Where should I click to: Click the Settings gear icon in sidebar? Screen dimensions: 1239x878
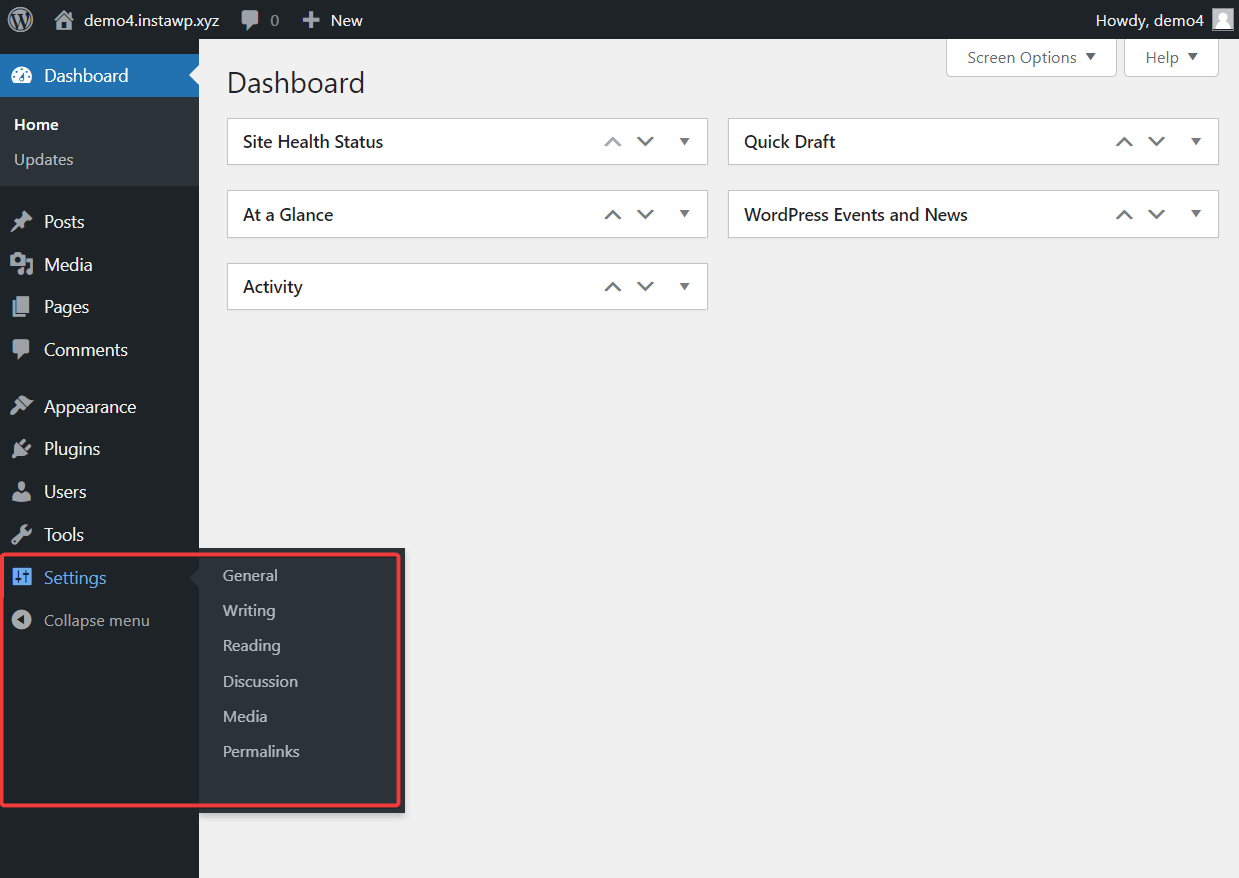tap(21, 577)
